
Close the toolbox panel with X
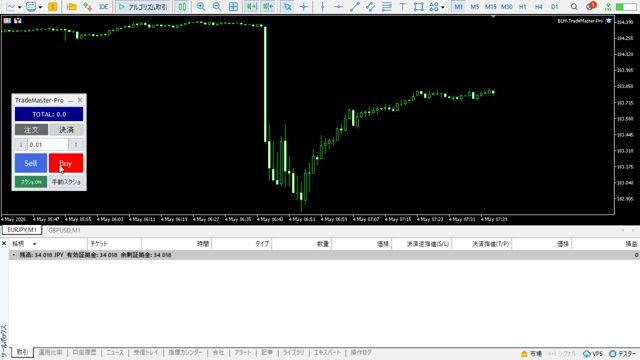coord(4,243)
